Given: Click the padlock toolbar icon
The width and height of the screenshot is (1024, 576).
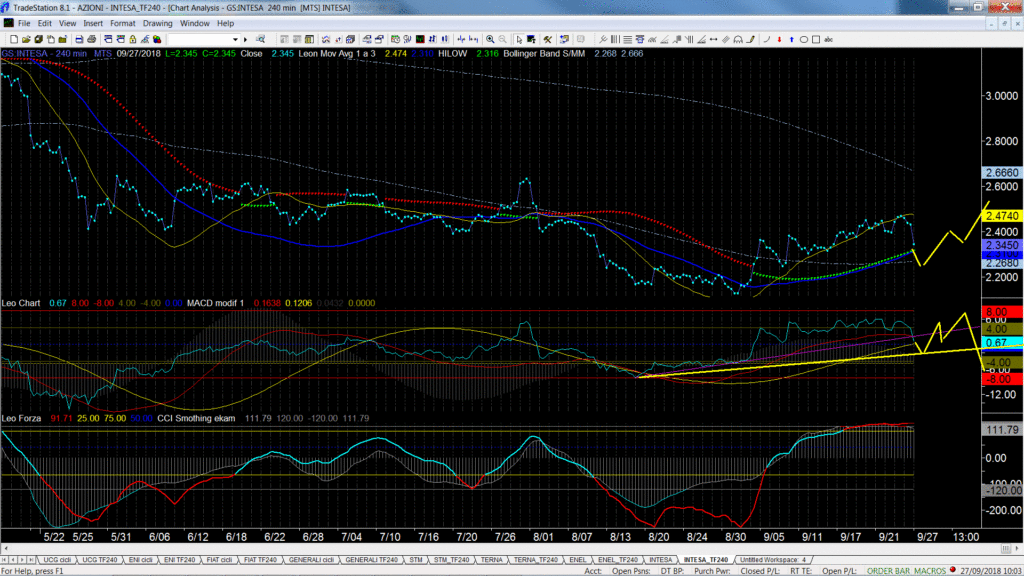Looking at the screenshot, I should coord(133,40).
